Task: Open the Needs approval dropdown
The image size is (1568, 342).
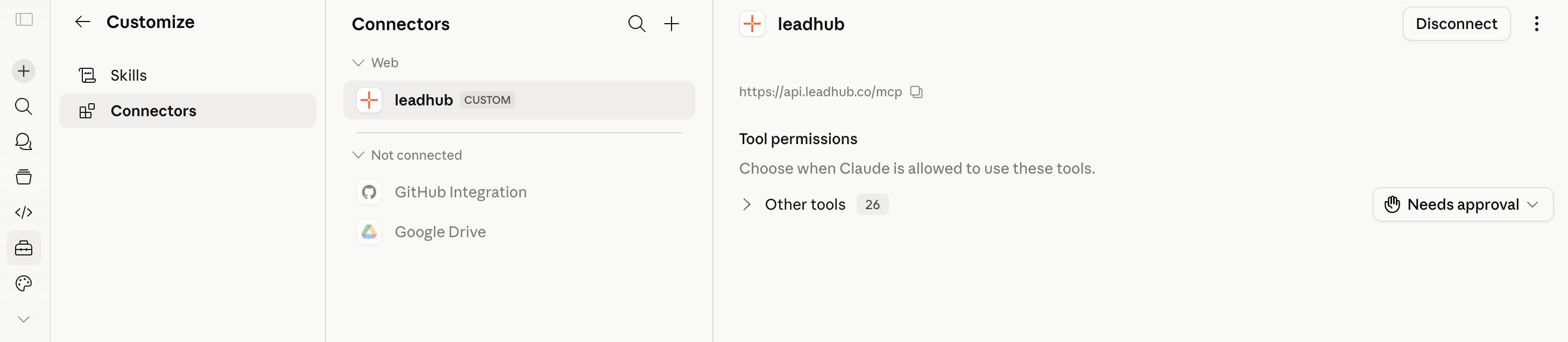Action: (1463, 204)
